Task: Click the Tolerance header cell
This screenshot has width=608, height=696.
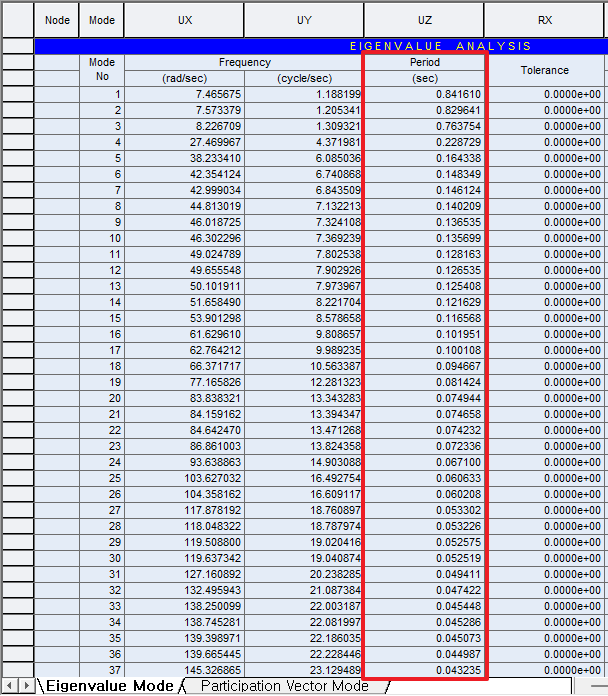Action: click(545, 70)
